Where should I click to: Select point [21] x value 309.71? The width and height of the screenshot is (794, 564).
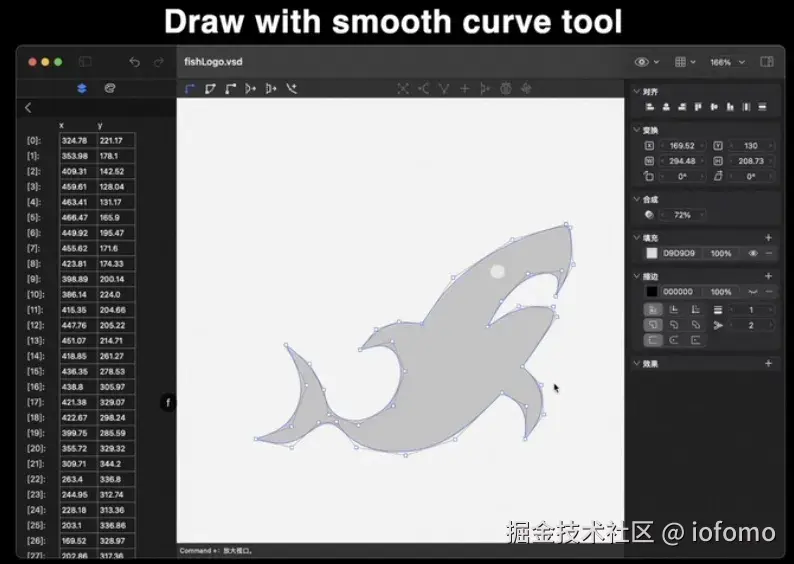click(x=78, y=464)
